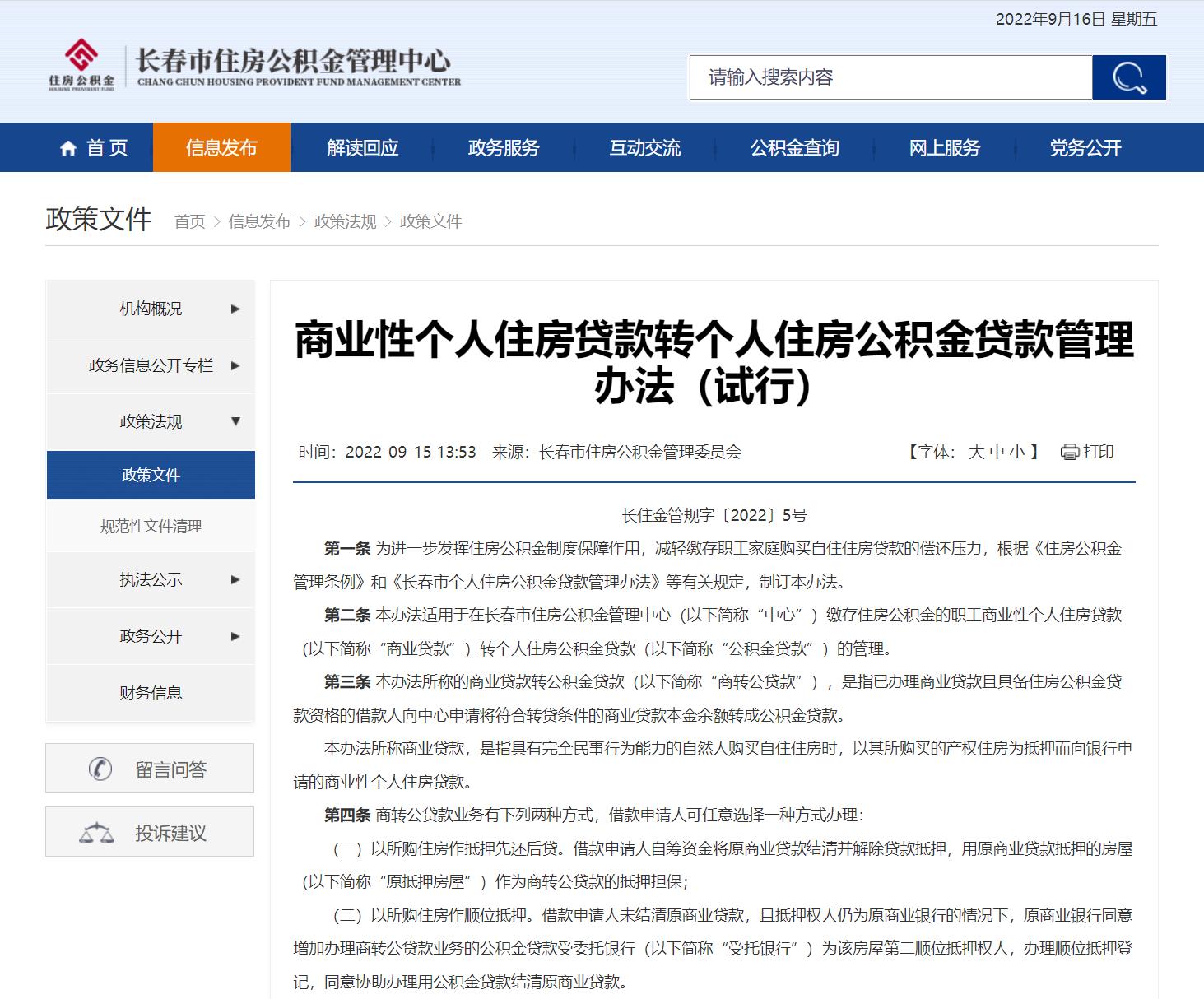Click the 长春市住房公积金管理中心 site title
This screenshot has height=999, width=1204.
[x=299, y=65]
